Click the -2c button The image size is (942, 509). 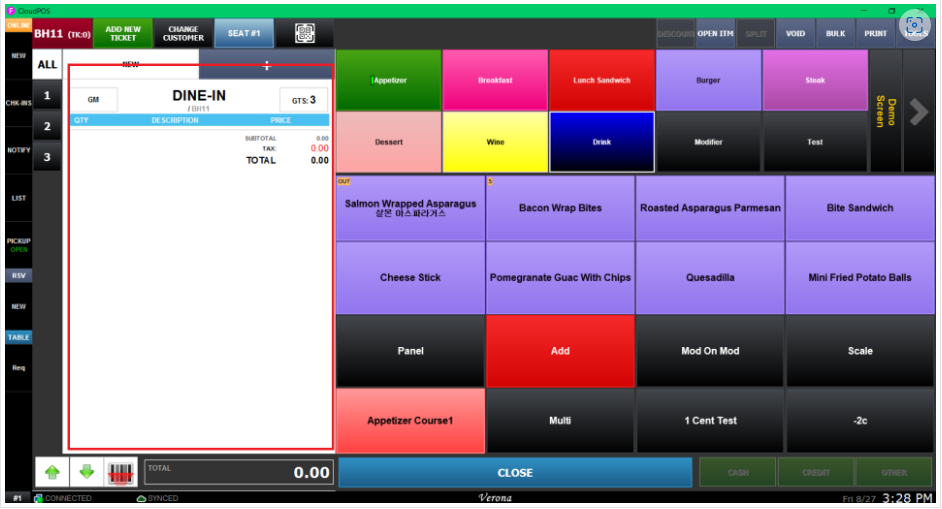pyautogui.click(x=860, y=421)
